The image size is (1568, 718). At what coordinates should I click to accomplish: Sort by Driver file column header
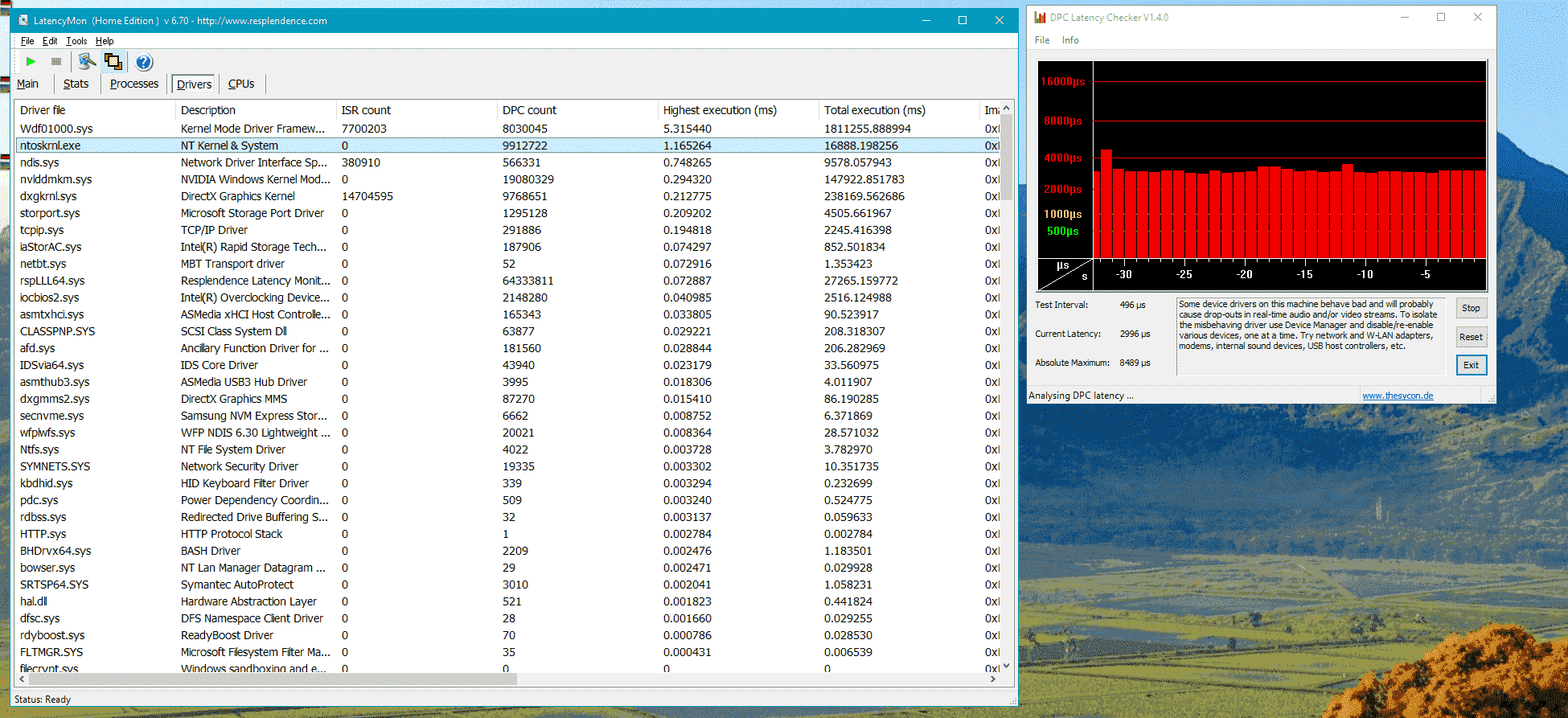pos(95,110)
